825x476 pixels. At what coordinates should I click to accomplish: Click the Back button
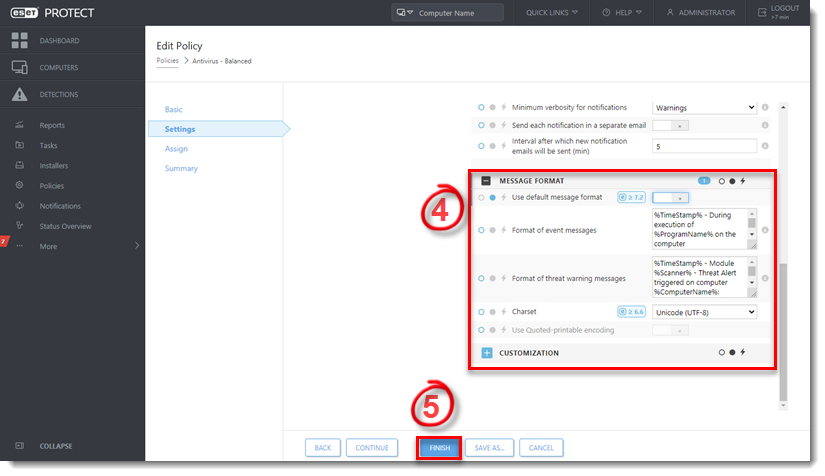point(323,448)
